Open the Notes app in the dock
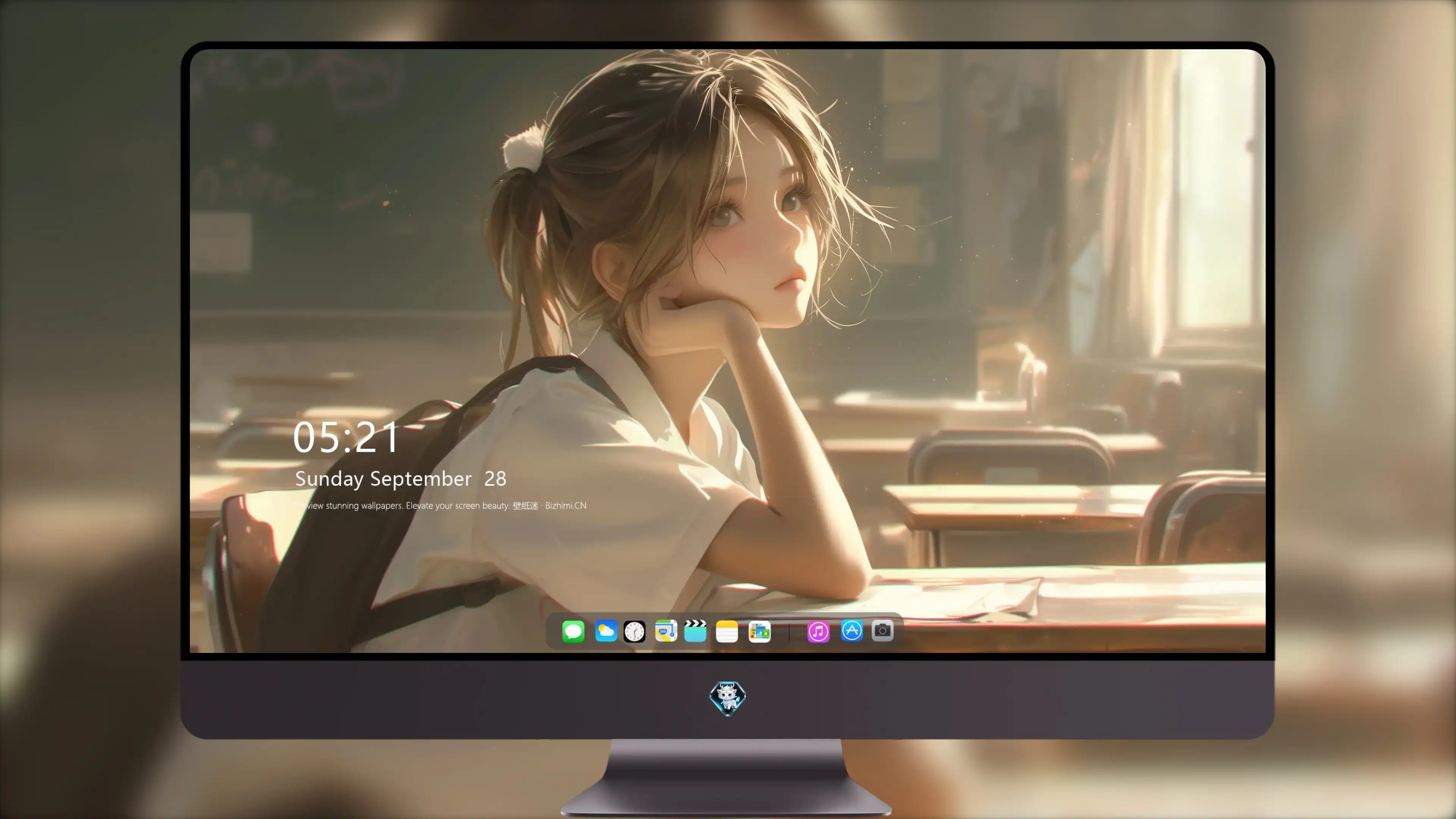 (x=727, y=631)
